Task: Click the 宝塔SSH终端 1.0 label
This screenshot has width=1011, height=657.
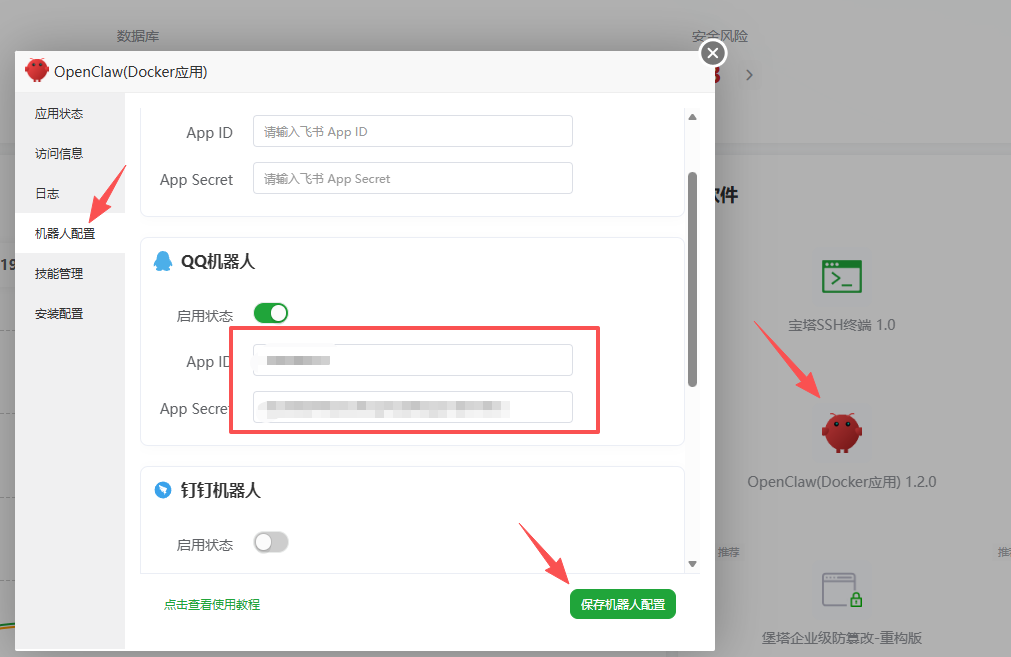Action: 841,325
